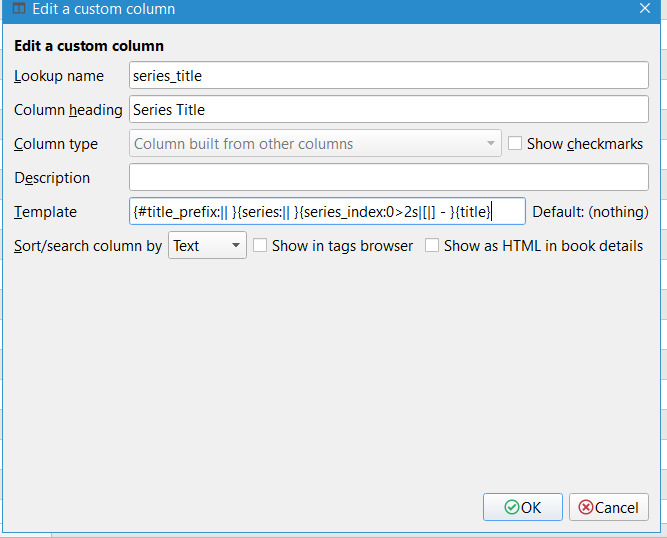Click inside the Template expression field
Viewport: 667px width, 538px height.
(x=327, y=211)
